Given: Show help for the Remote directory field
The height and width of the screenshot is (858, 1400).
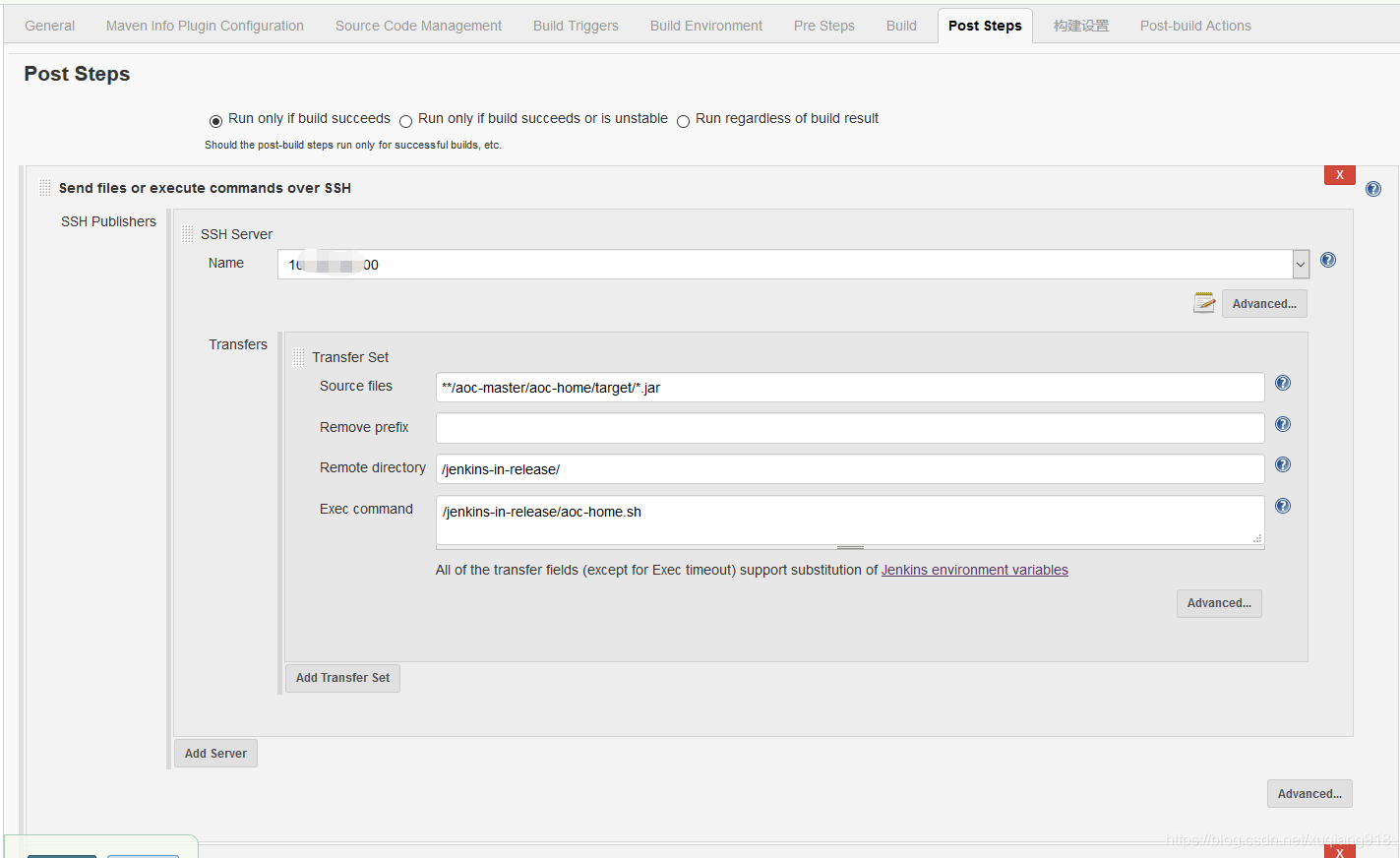Looking at the screenshot, I should [1283, 465].
